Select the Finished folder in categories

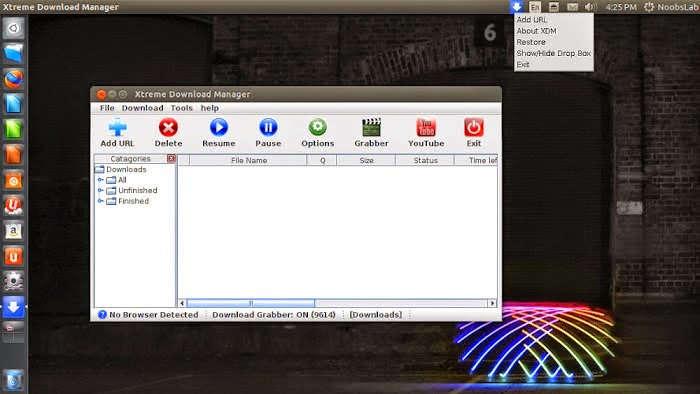(128, 201)
